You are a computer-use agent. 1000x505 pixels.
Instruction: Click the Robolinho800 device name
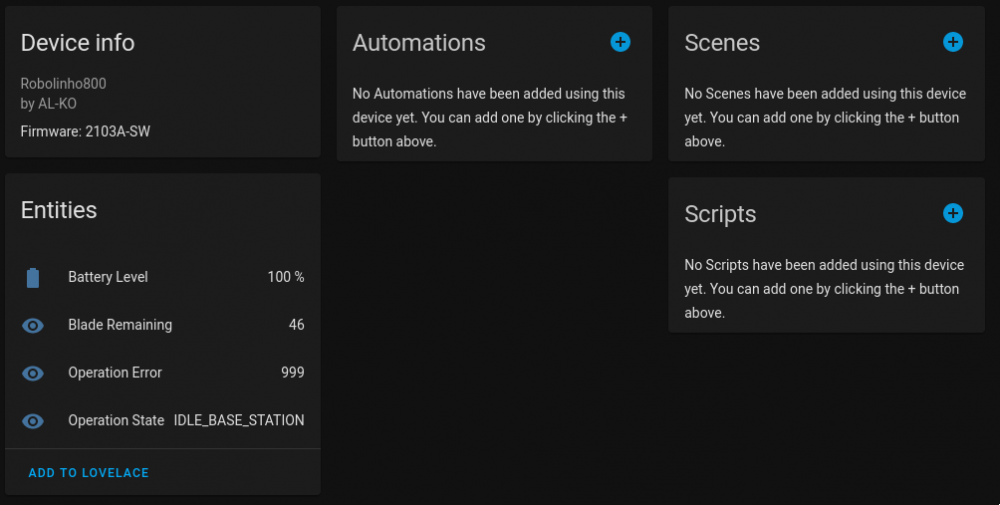click(63, 84)
